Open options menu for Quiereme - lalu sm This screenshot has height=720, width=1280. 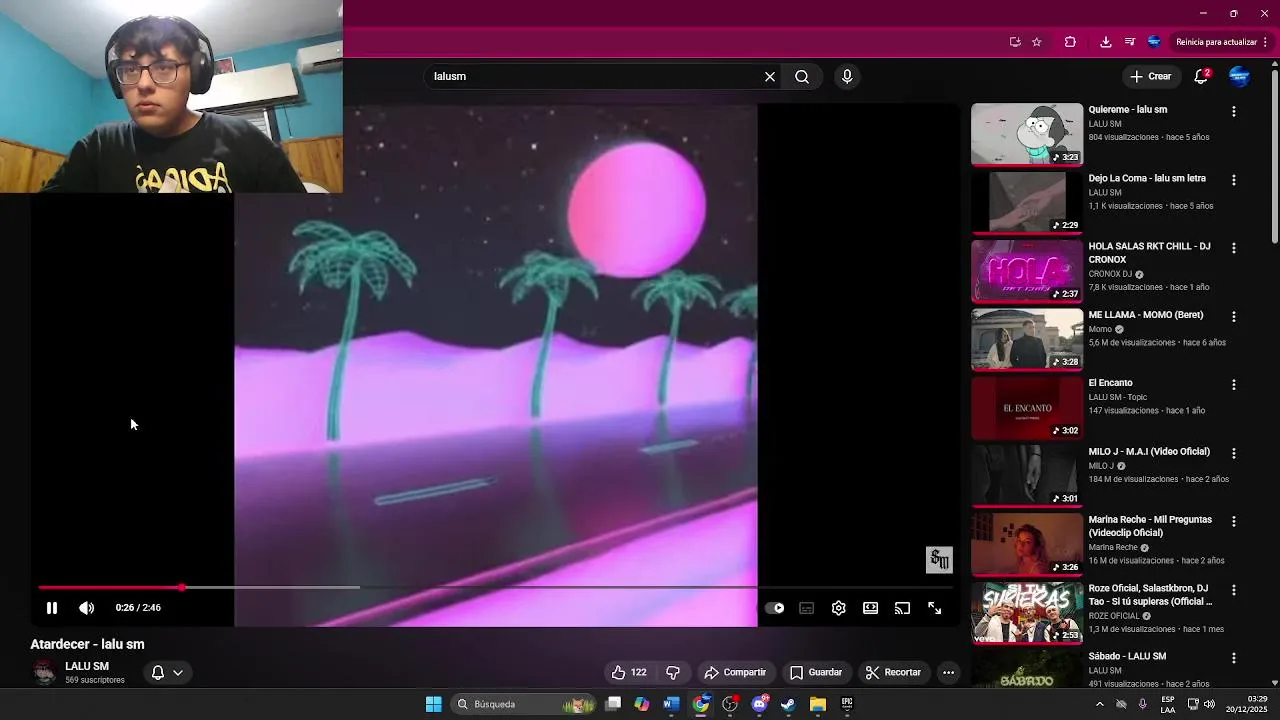coord(1233,111)
